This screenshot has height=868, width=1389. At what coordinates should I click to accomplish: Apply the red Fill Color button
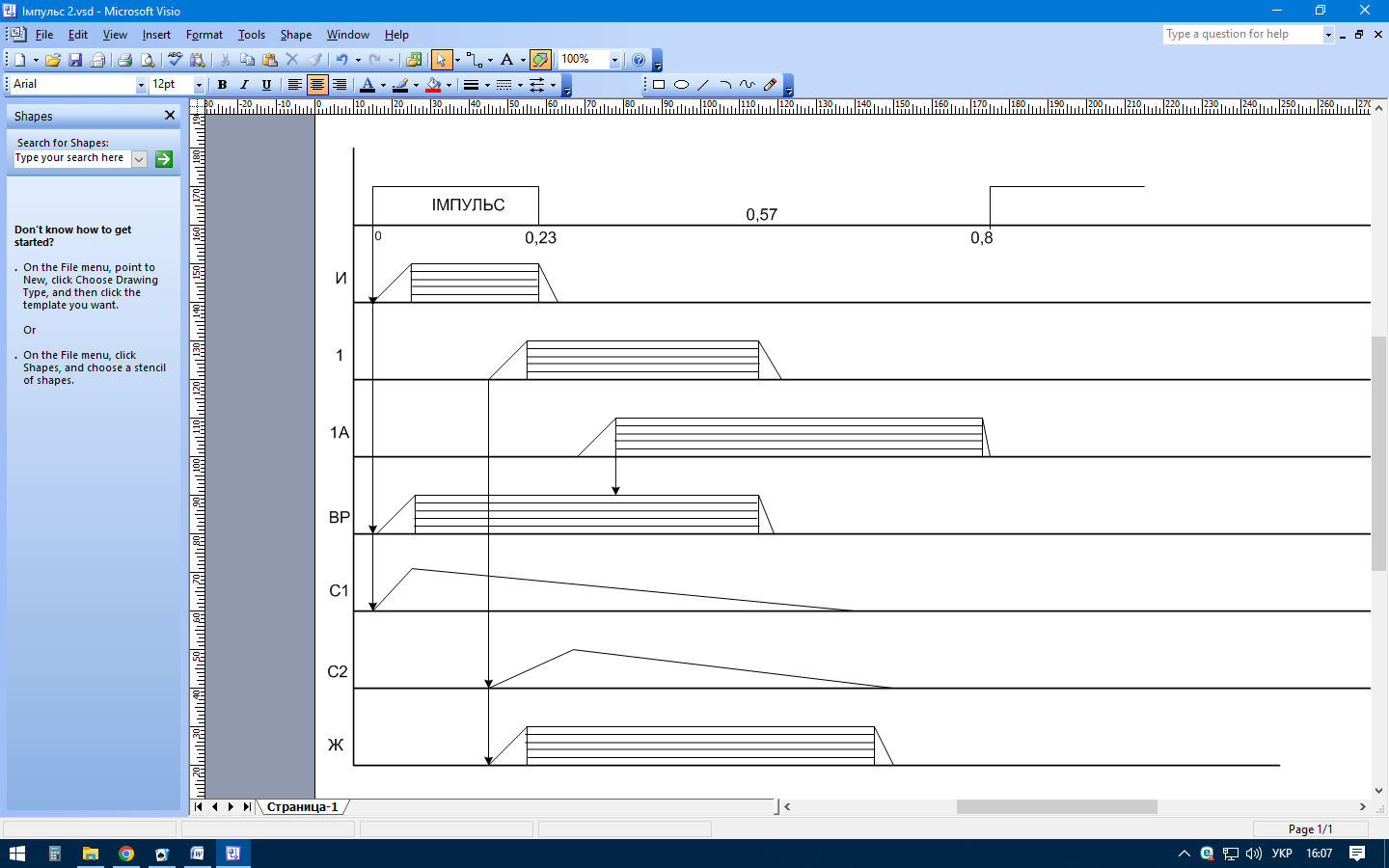point(434,85)
